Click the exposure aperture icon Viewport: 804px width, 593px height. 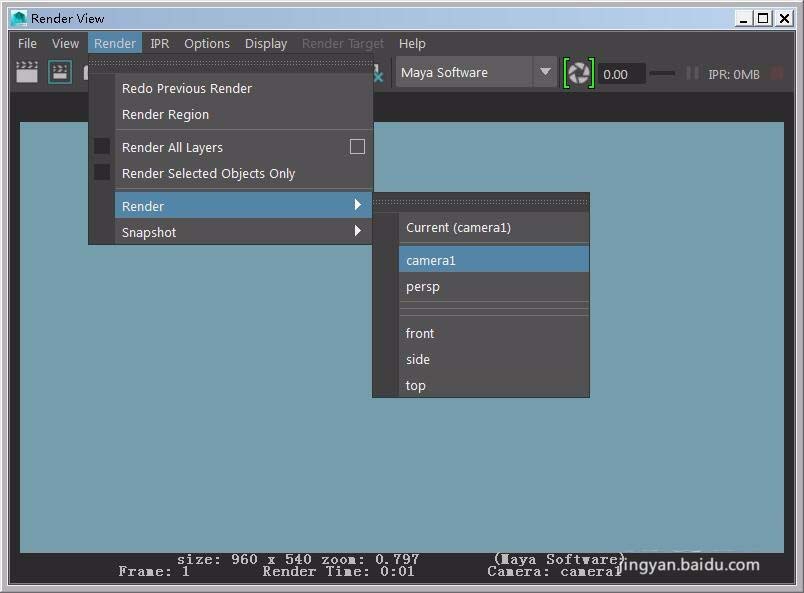579,73
